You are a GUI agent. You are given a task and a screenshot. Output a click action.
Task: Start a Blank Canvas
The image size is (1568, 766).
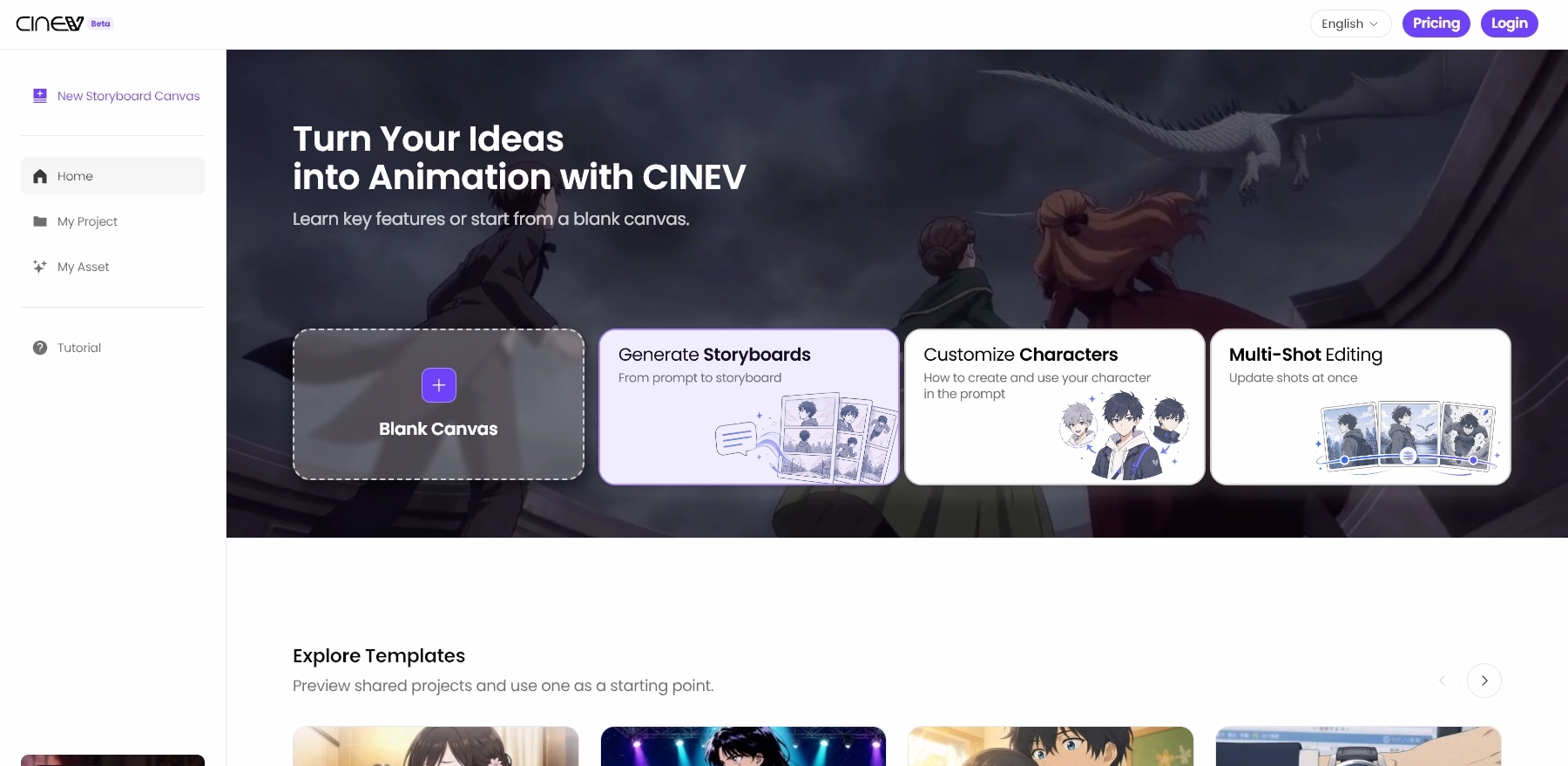coord(439,404)
